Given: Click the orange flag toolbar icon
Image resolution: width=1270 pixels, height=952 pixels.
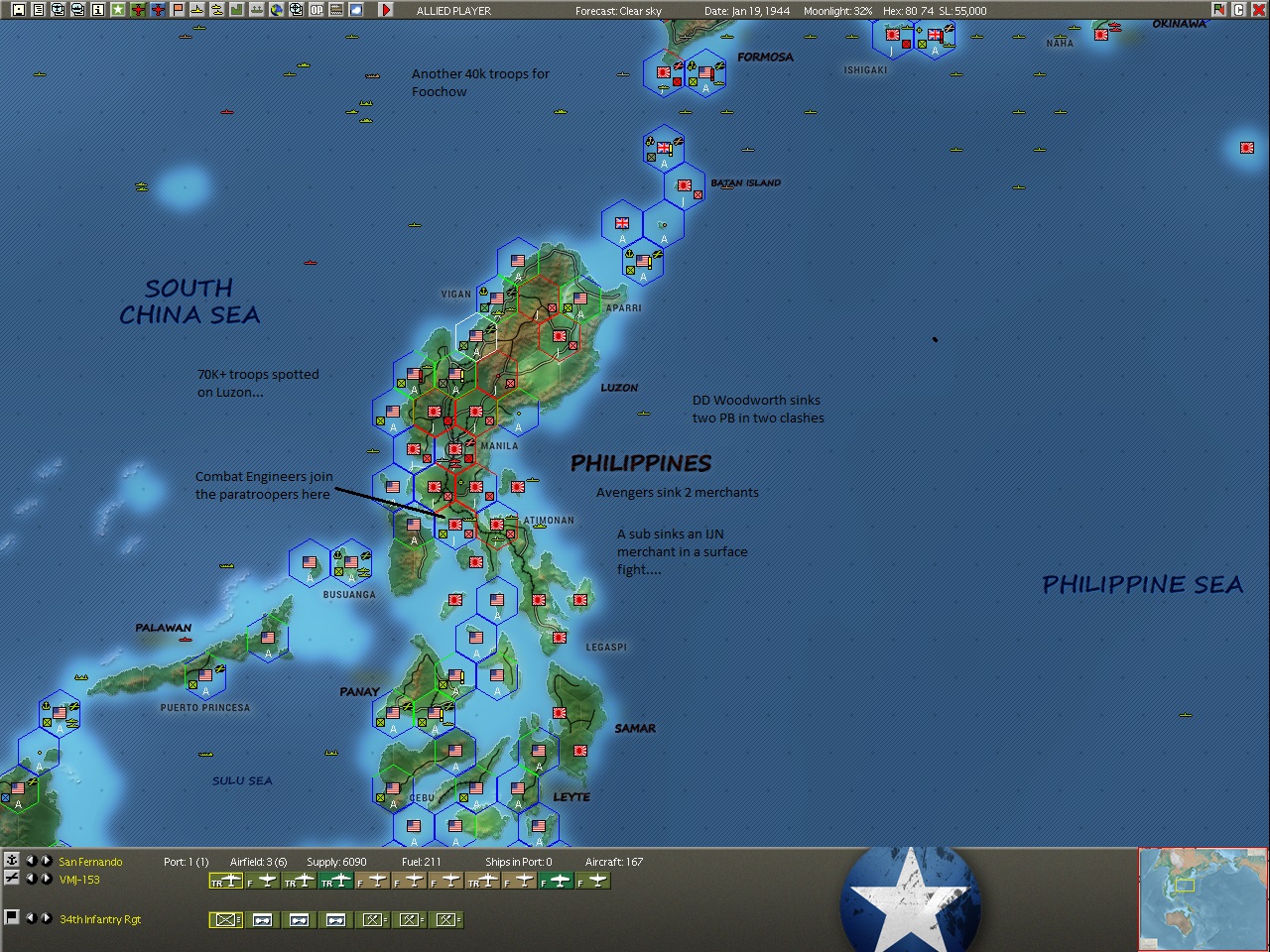Looking at the screenshot, I should (178, 10).
